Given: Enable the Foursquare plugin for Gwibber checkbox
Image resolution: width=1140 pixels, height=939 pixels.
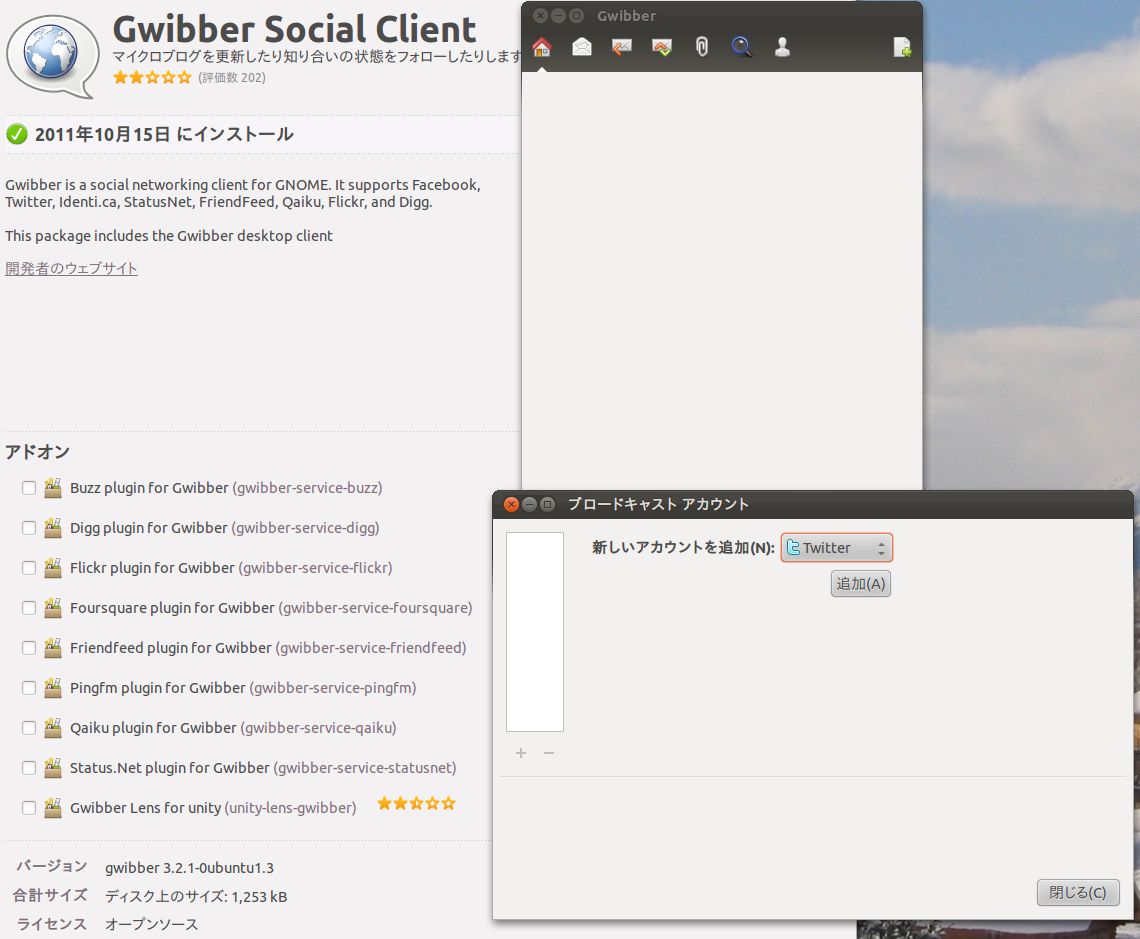Looking at the screenshot, I should pyautogui.click(x=29, y=608).
